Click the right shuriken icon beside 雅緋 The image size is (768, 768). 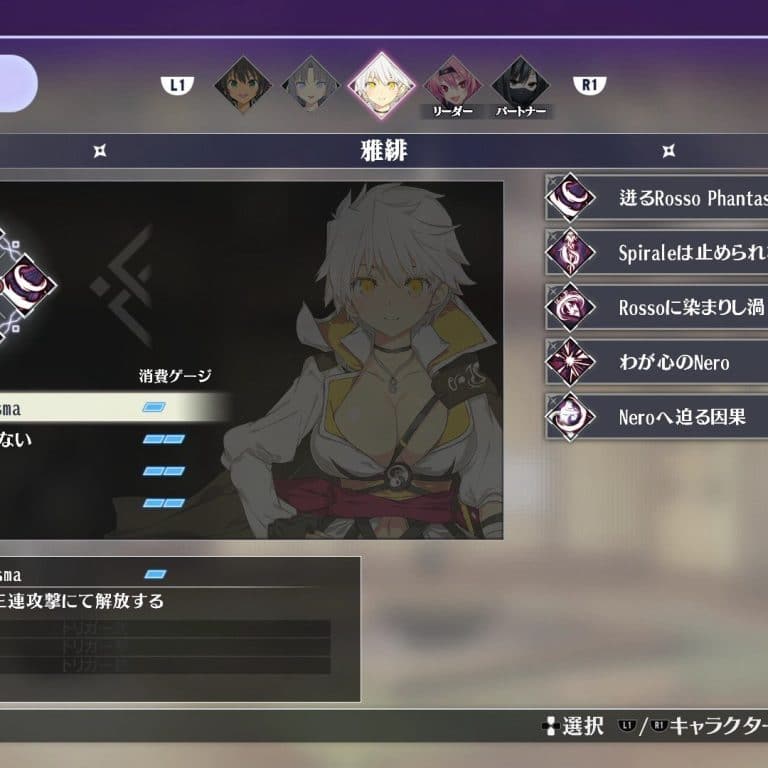click(669, 150)
